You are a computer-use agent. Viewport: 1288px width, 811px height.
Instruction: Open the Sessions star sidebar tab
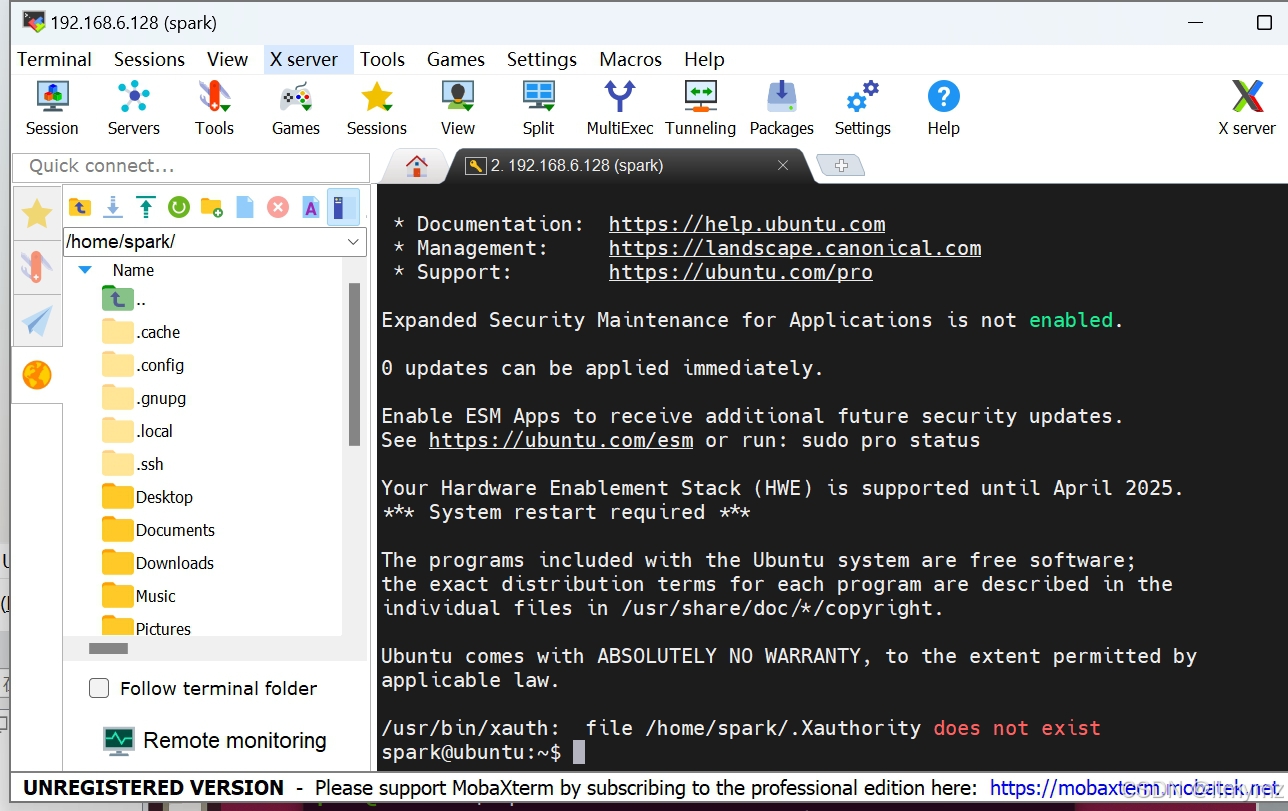[37, 213]
